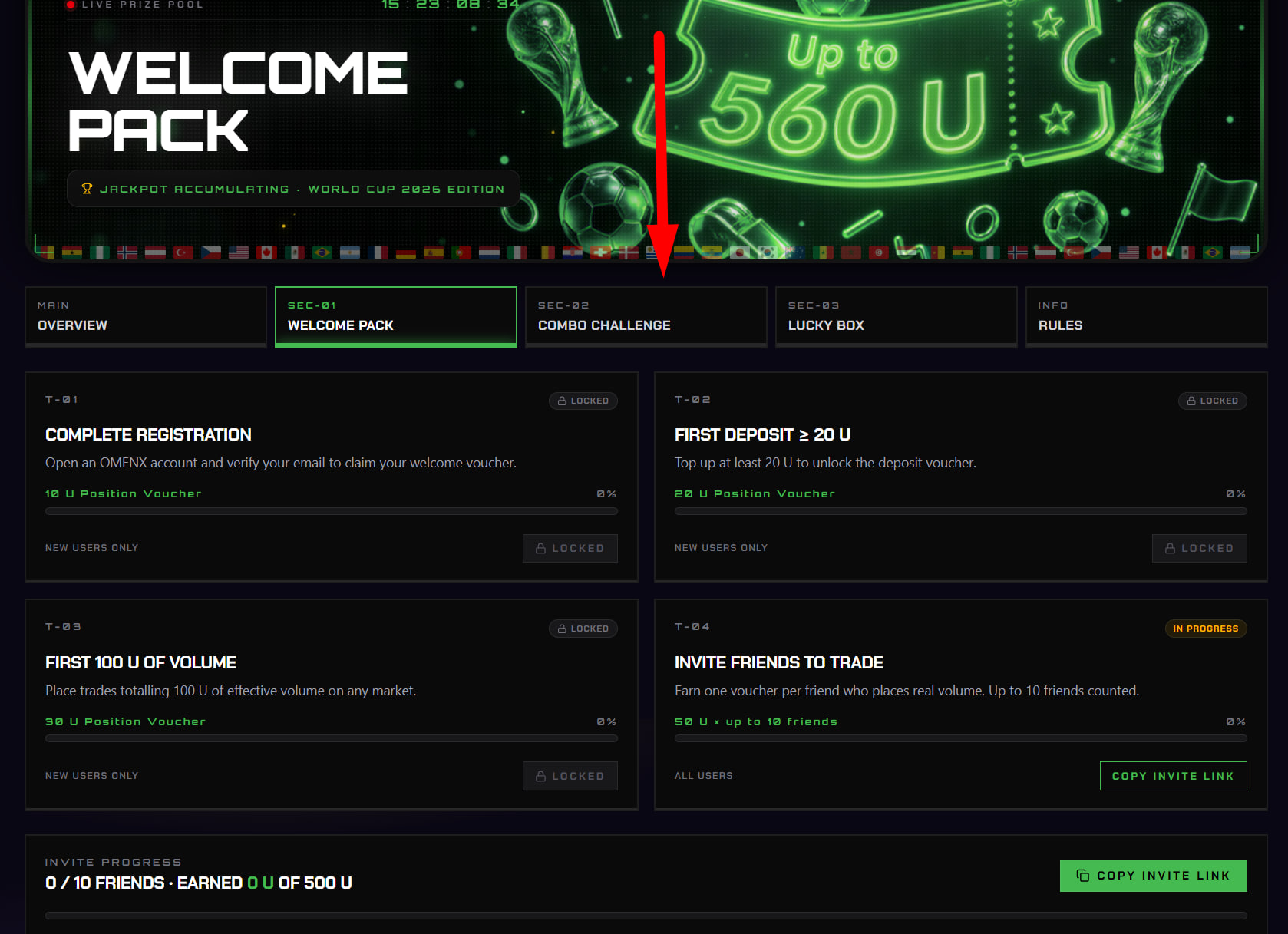Viewport: 1288px width, 934px height.
Task: Click the Complete Registration progress bar
Action: 332,511
